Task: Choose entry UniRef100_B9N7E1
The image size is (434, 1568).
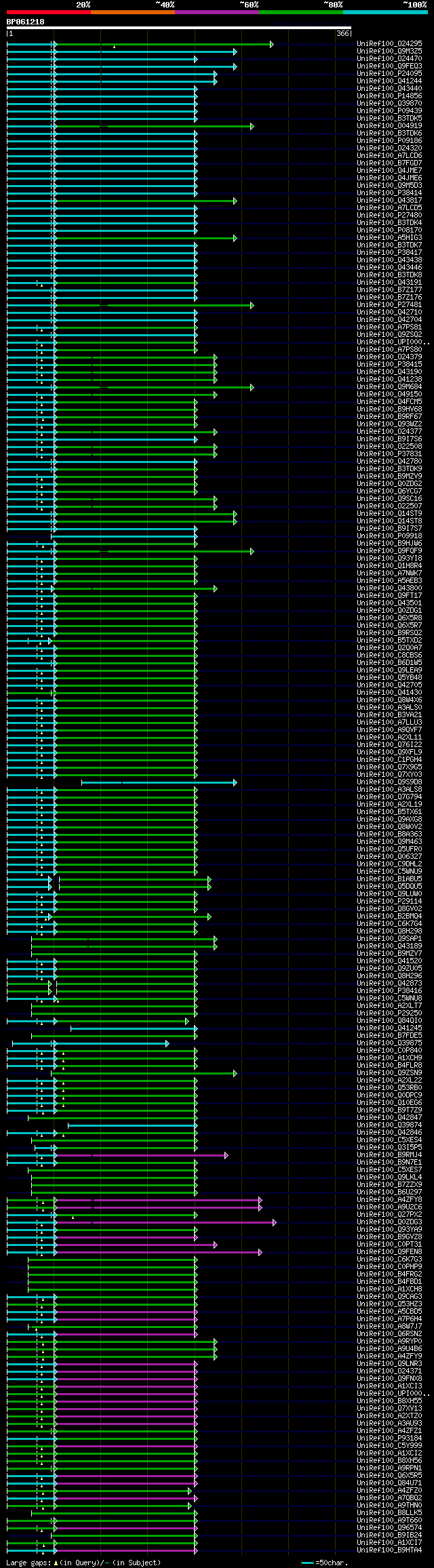Action: click(x=389, y=1163)
